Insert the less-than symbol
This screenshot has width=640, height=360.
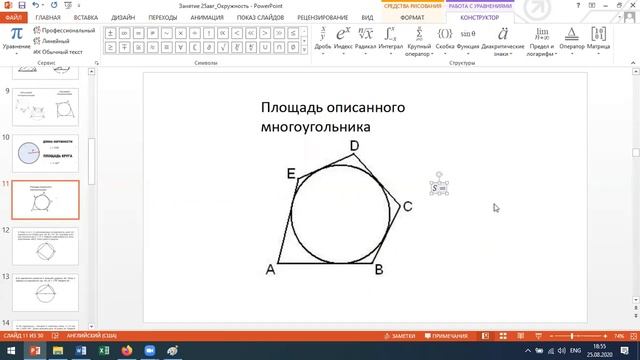coord(237,33)
